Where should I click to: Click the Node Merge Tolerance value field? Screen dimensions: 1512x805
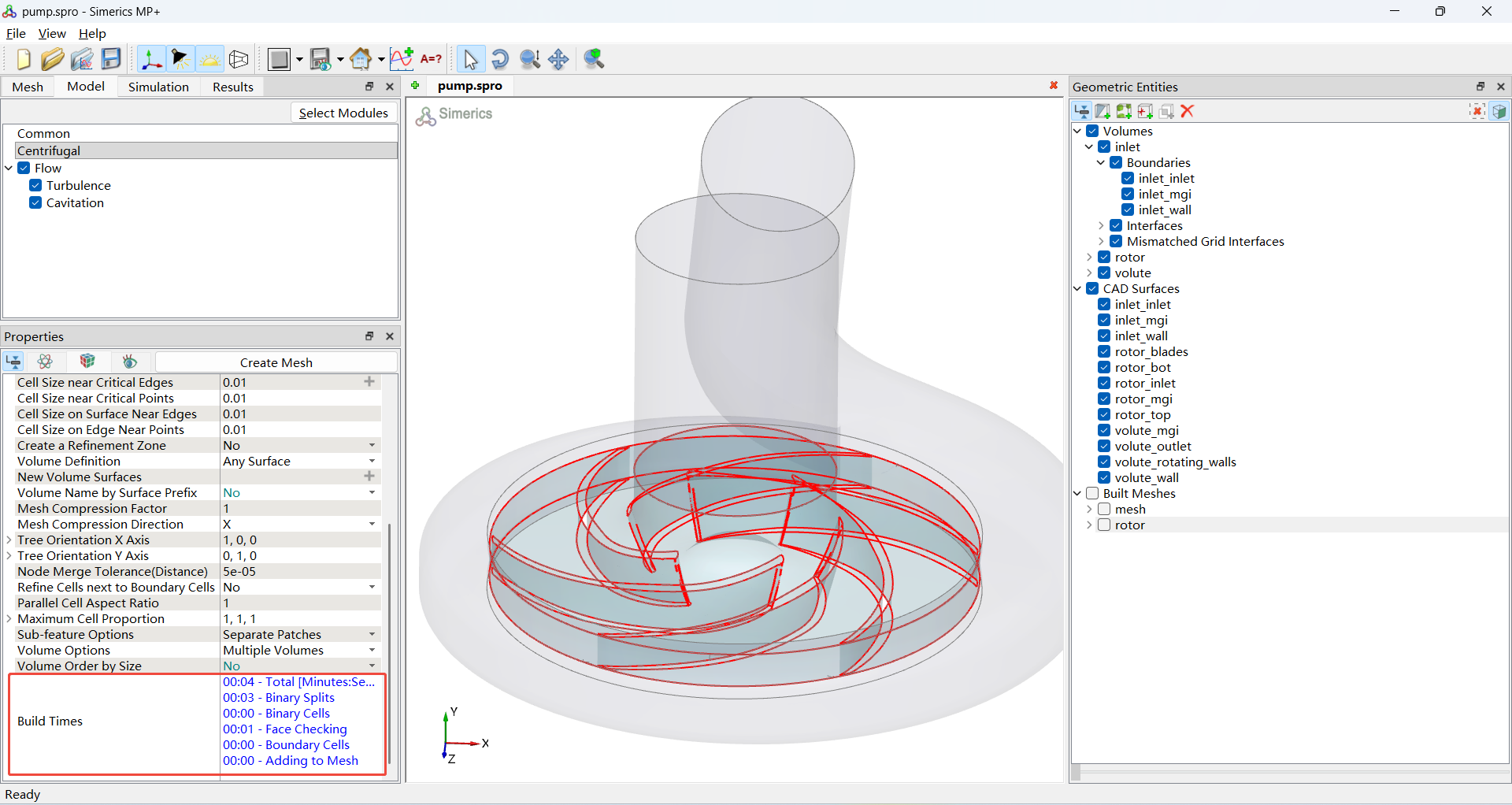300,571
